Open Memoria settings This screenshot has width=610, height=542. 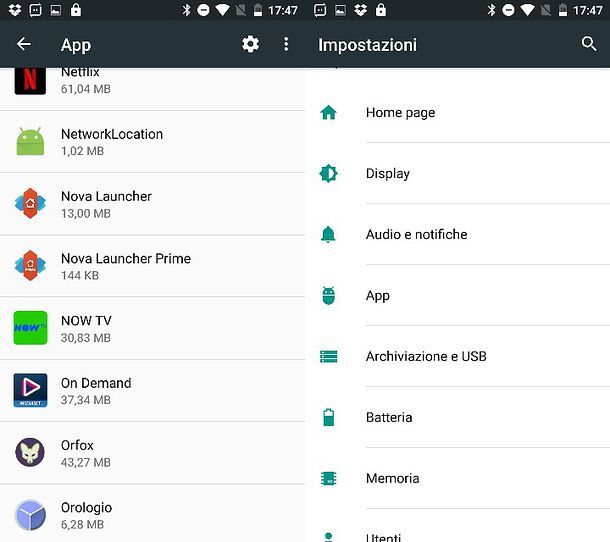click(x=458, y=478)
